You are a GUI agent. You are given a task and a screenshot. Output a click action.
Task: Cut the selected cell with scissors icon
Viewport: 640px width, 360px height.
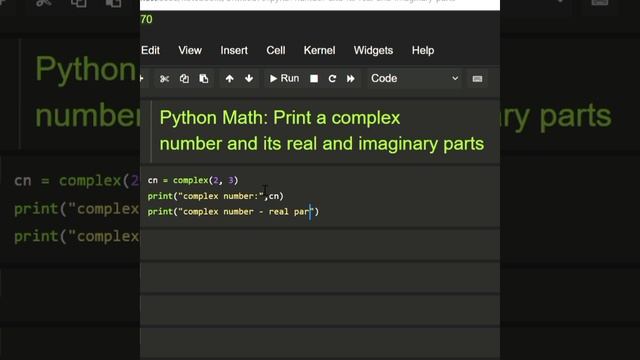click(164, 79)
